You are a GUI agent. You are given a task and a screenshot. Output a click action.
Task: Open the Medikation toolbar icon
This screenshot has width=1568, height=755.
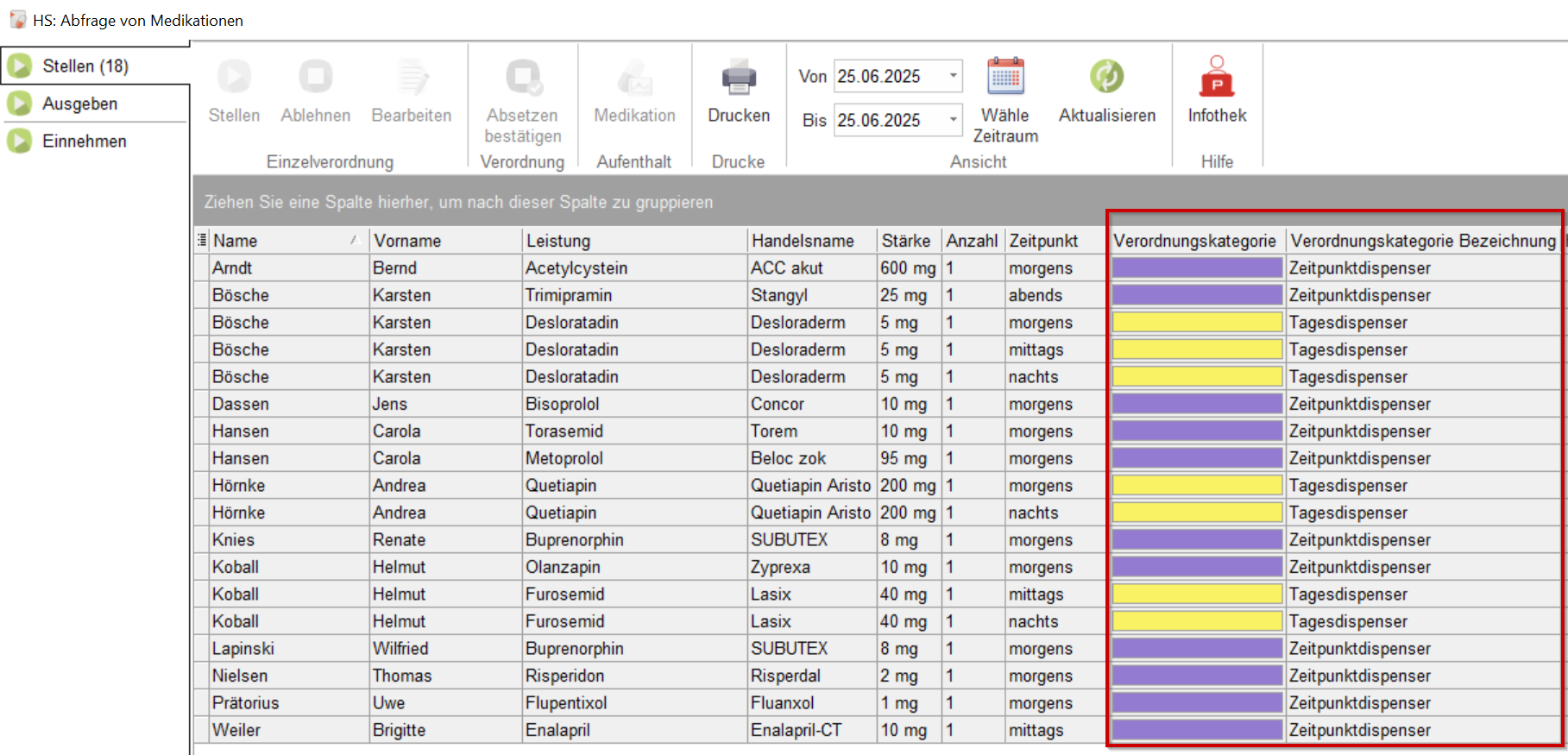pos(634,78)
